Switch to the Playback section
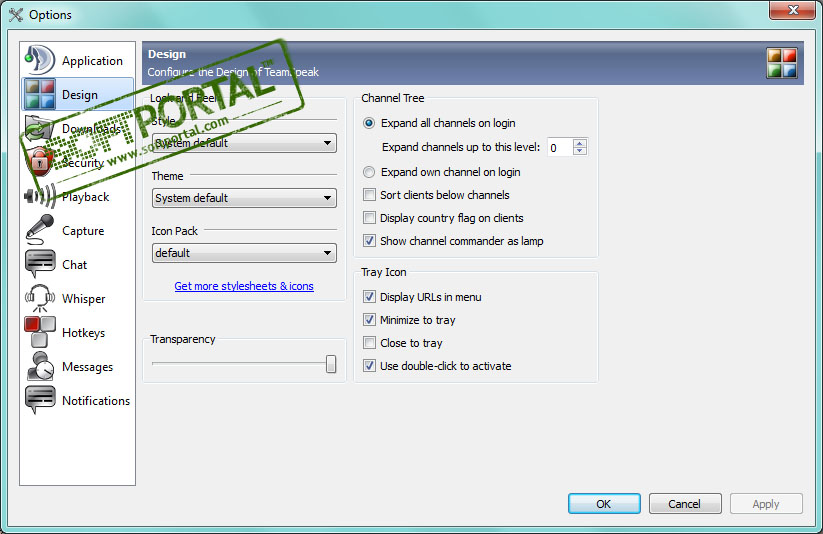Viewport: 823px width, 534px height. pos(77,197)
